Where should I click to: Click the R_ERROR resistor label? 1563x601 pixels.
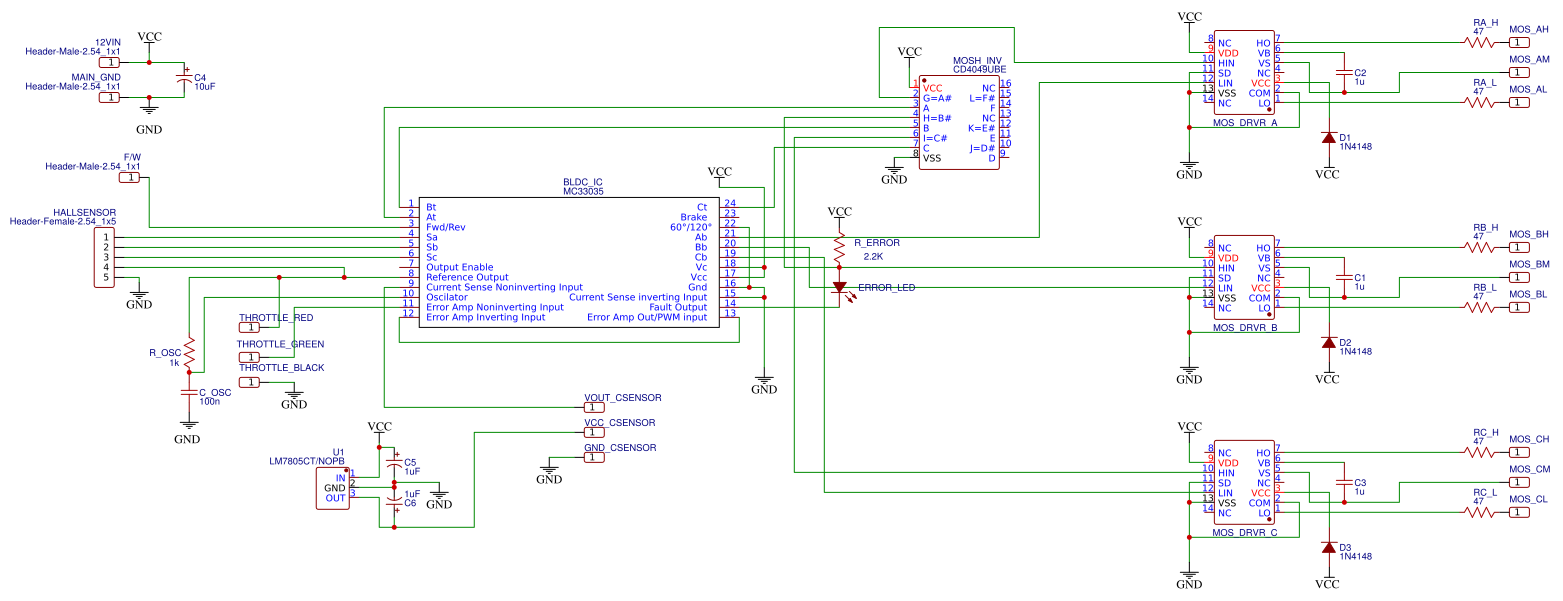point(877,243)
